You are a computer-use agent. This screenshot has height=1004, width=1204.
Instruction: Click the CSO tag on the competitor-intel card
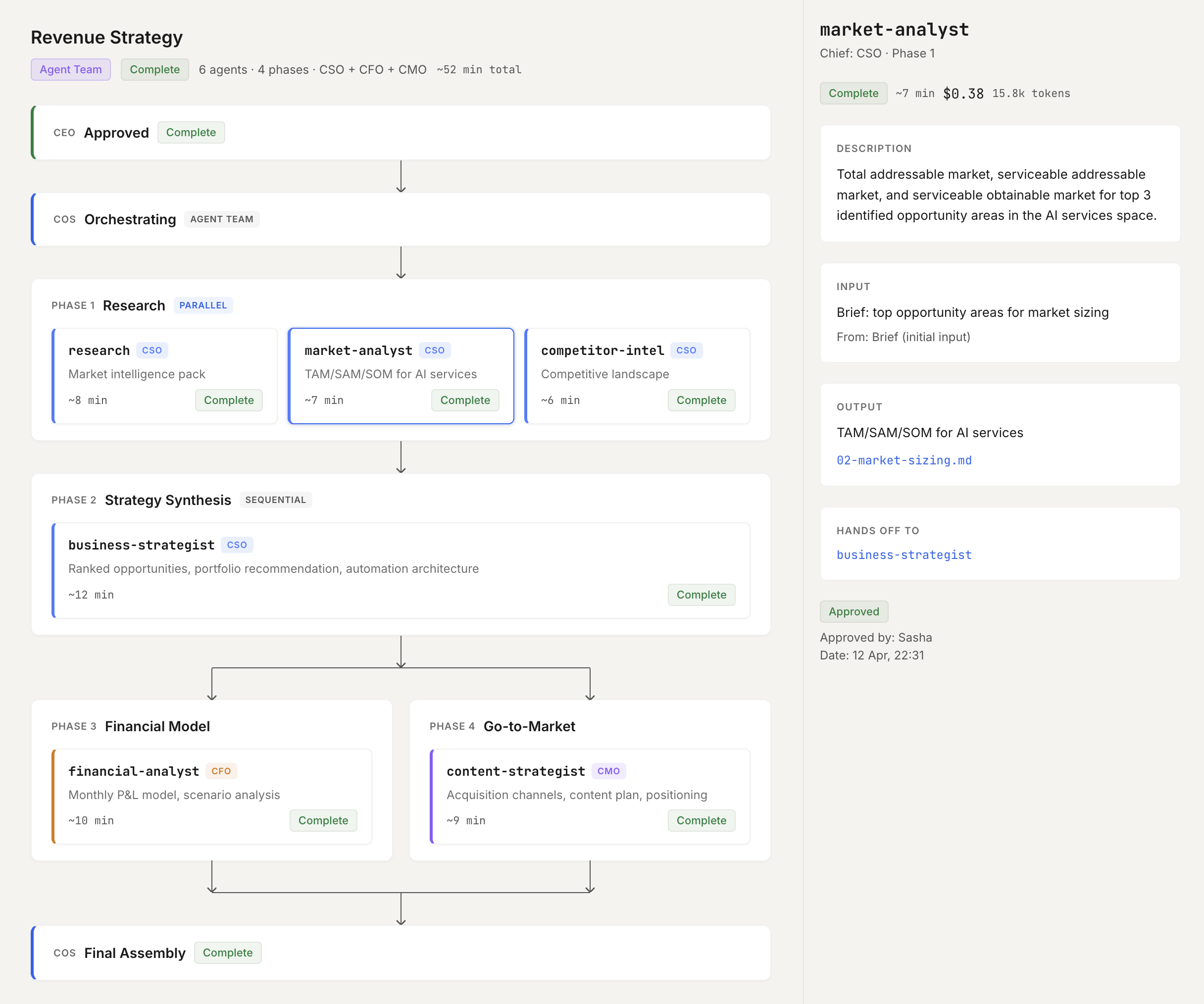coord(686,351)
